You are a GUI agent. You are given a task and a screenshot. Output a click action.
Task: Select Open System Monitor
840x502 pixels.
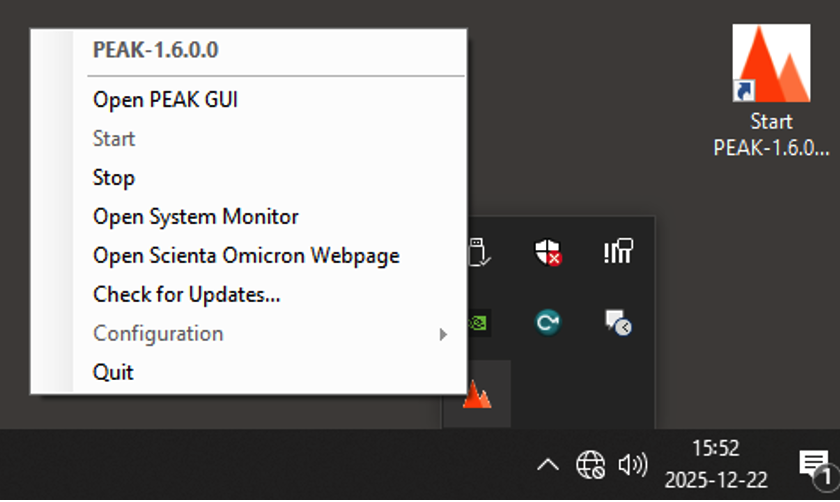pyautogui.click(x=196, y=217)
